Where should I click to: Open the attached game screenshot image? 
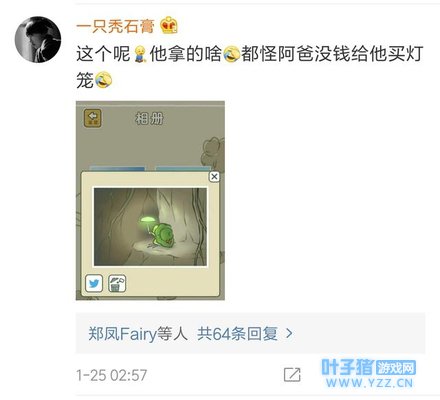click(150, 200)
